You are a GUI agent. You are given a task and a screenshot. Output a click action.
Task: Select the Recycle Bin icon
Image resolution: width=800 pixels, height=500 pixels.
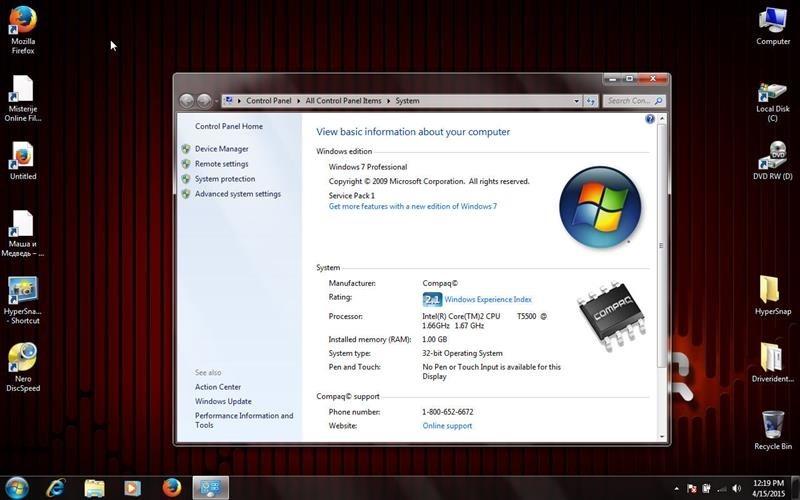(772, 431)
